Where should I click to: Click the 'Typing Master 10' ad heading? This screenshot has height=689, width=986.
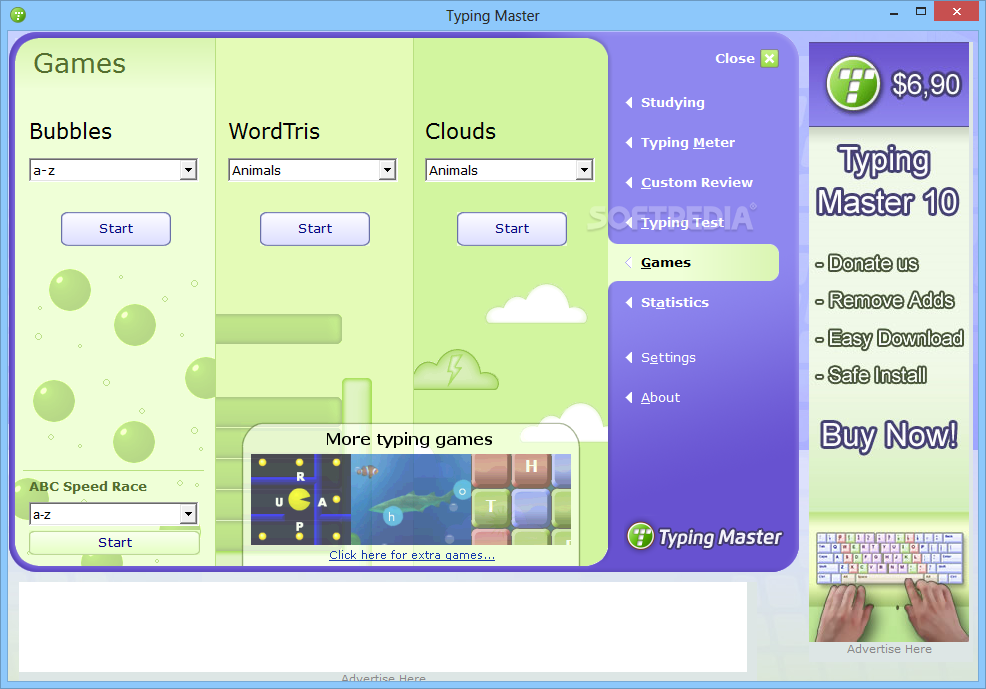coord(887,181)
